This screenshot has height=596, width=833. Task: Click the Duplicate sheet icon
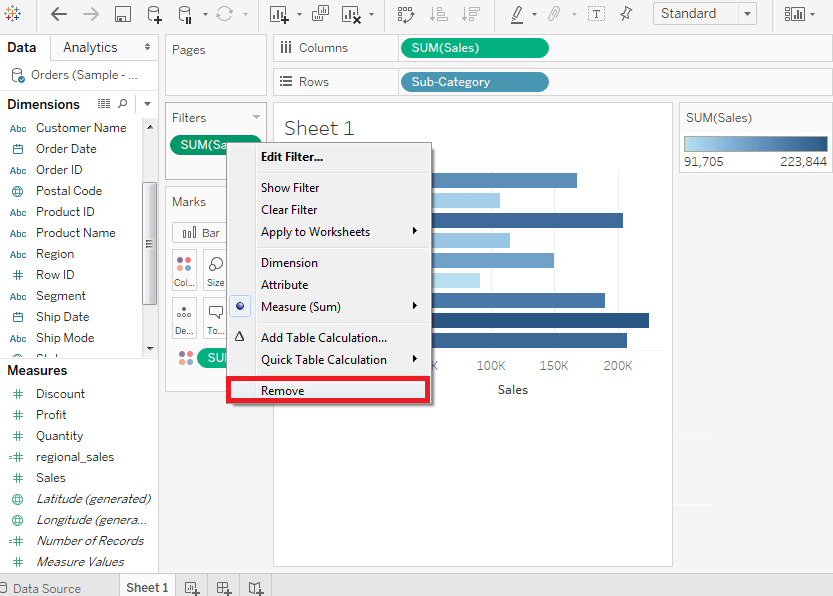pos(320,14)
